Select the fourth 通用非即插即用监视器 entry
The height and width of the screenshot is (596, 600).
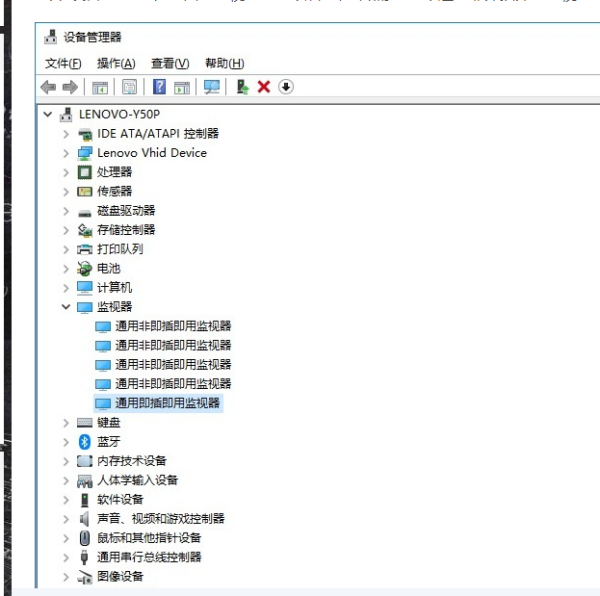point(173,383)
